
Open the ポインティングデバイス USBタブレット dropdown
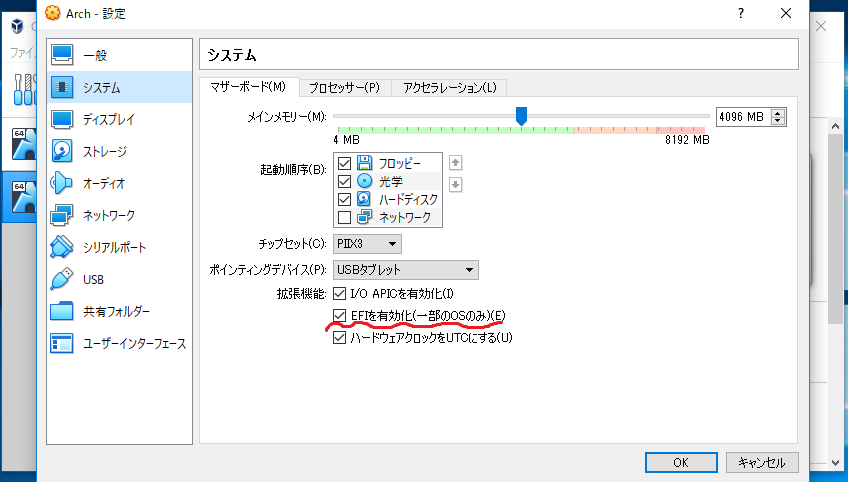(x=406, y=269)
